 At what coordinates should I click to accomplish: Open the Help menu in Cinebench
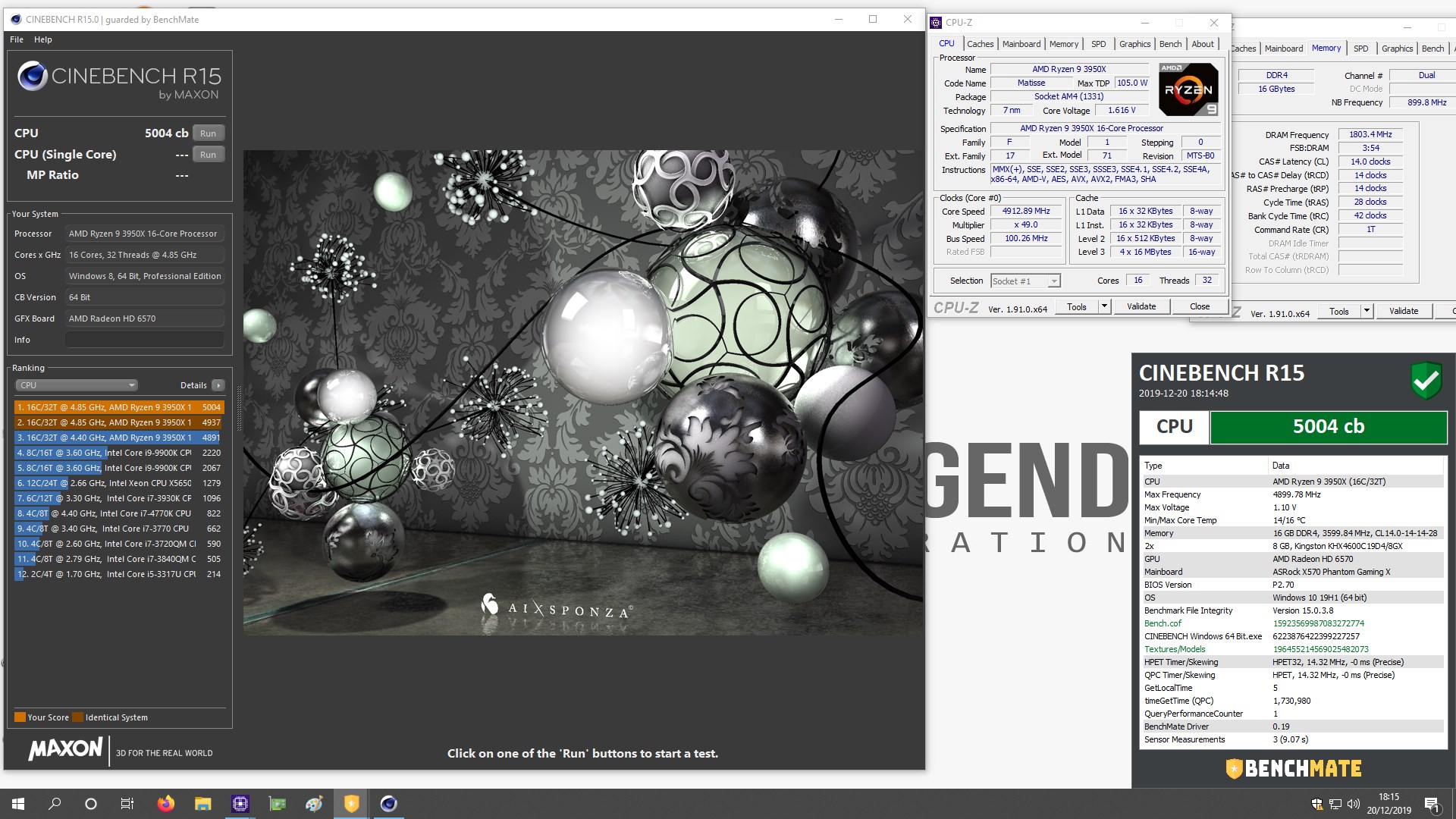click(43, 39)
